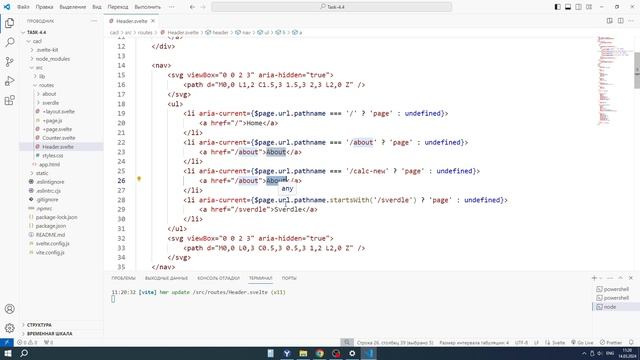Switch to the Порты panel tab
The height and width of the screenshot is (360, 640).
click(289, 278)
